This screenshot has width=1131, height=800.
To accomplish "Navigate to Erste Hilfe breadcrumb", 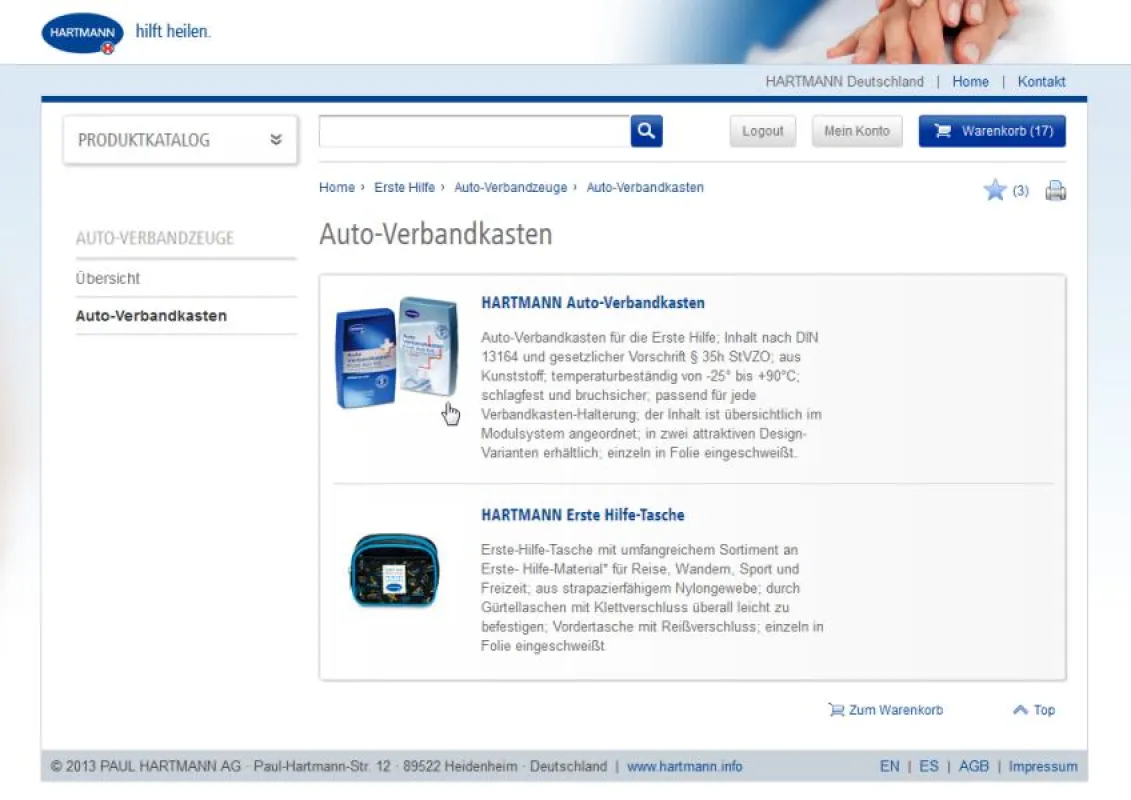I will coord(404,188).
